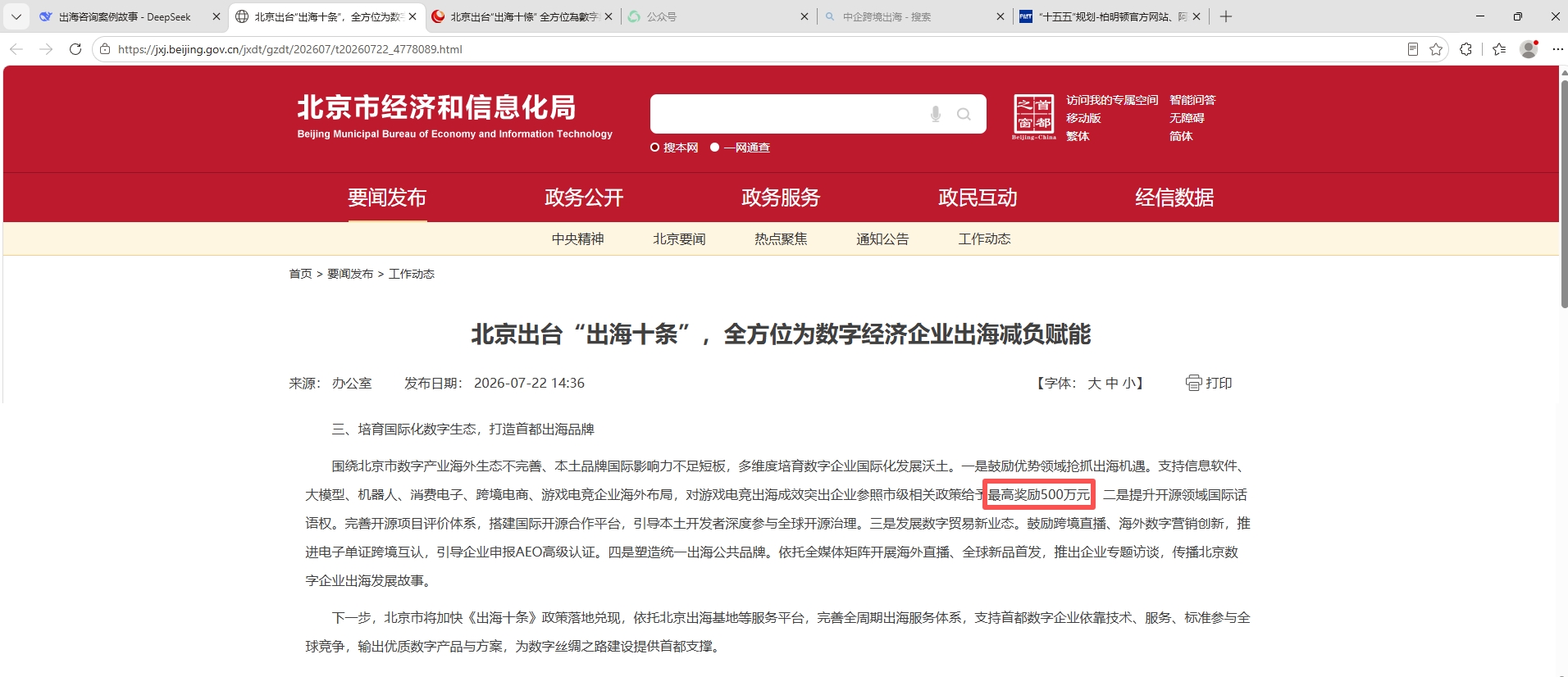Switch to the 中企跨境出海 search tab
This screenshot has width=1568, height=677.
click(913, 16)
